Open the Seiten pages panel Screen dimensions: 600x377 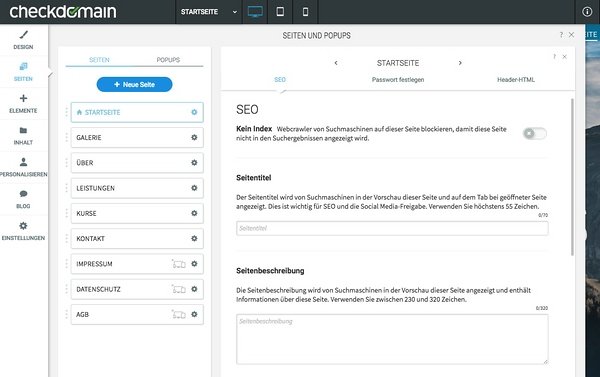click(x=23, y=72)
